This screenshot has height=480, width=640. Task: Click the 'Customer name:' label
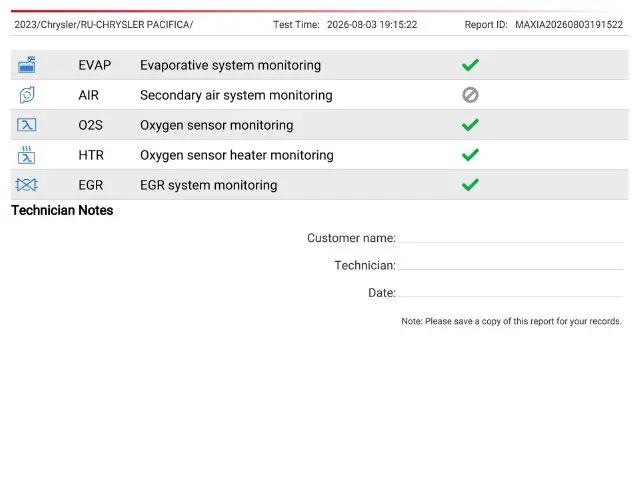click(351, 238)
